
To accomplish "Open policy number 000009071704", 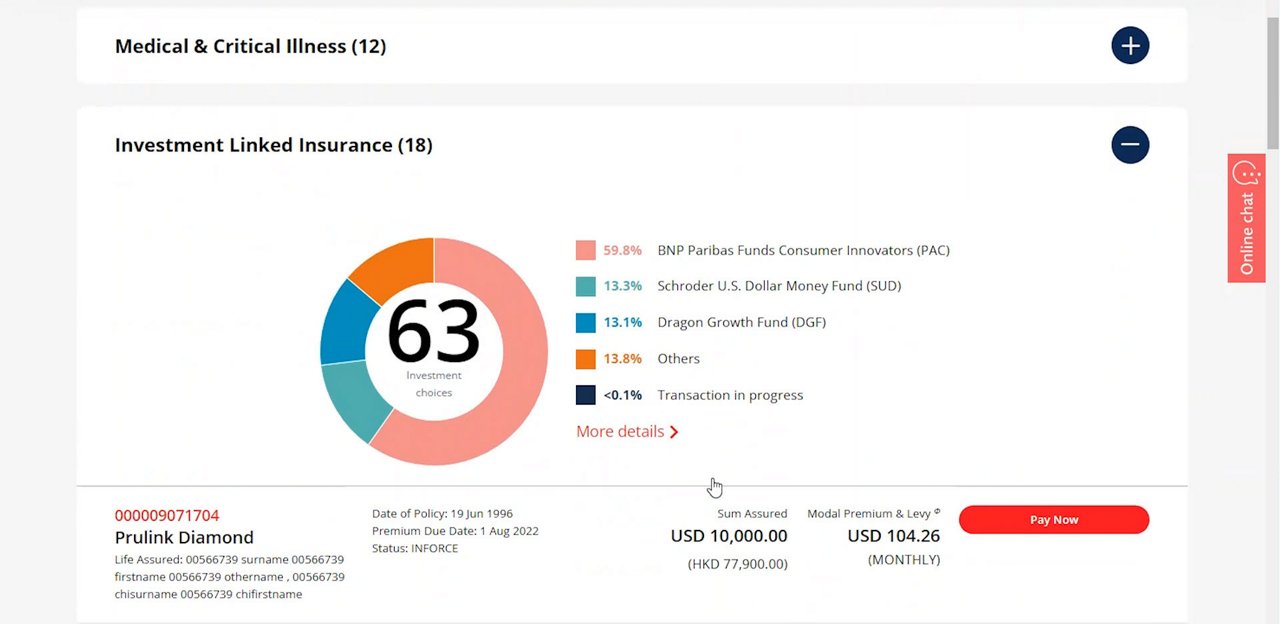I will tap(167, 516).
